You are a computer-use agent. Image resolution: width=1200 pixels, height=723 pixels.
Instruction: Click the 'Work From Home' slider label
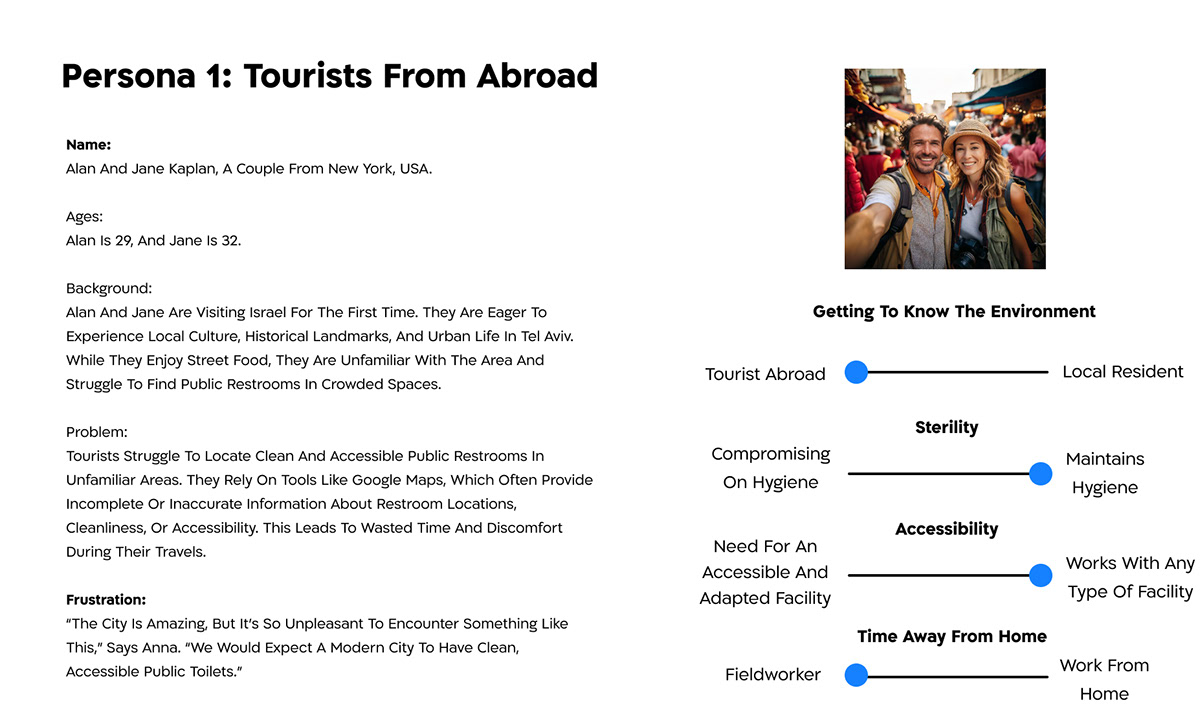pyautogui.click(x=1104, y=679)
